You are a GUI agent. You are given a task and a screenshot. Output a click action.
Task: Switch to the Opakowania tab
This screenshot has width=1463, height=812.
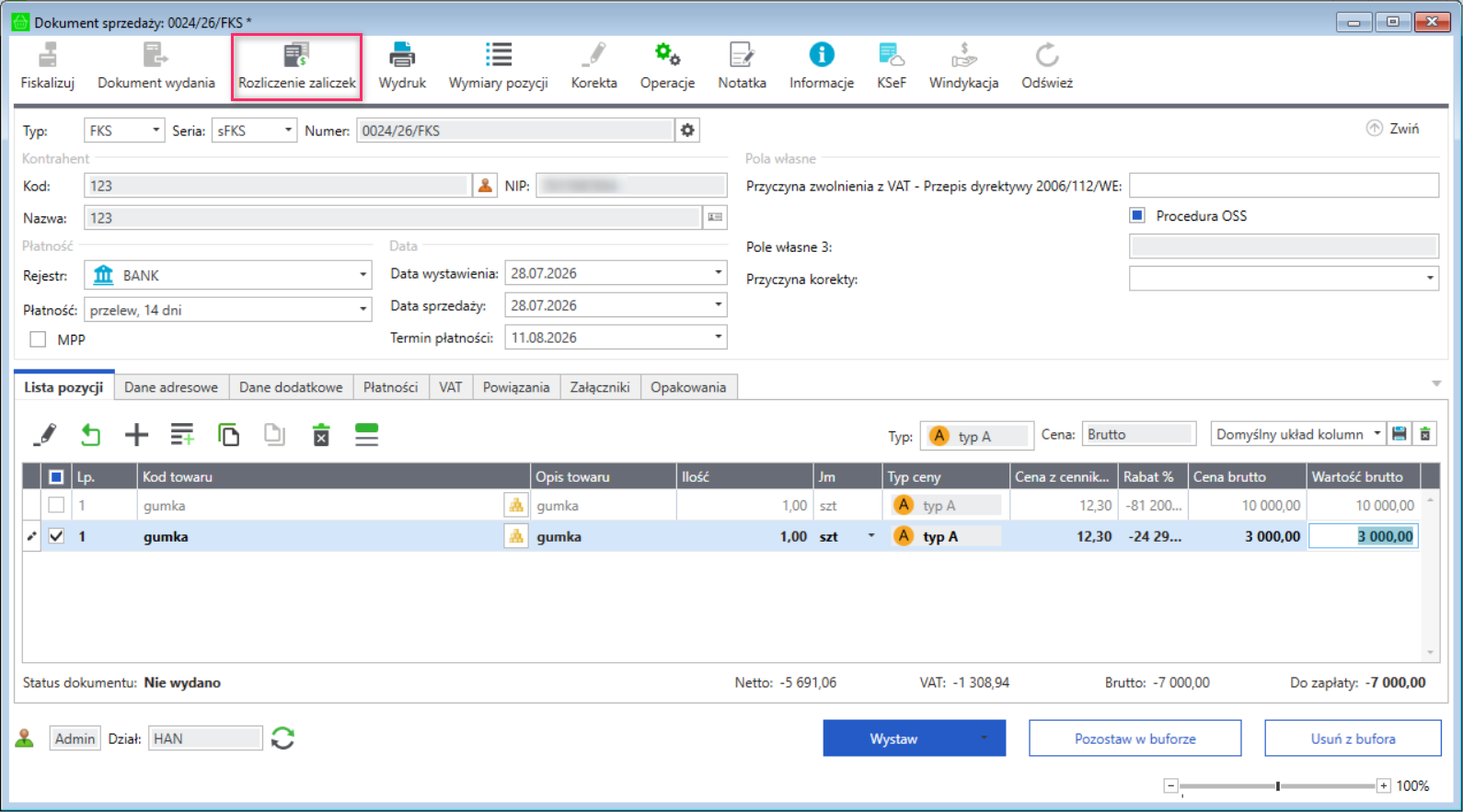[x=688, y=387]
